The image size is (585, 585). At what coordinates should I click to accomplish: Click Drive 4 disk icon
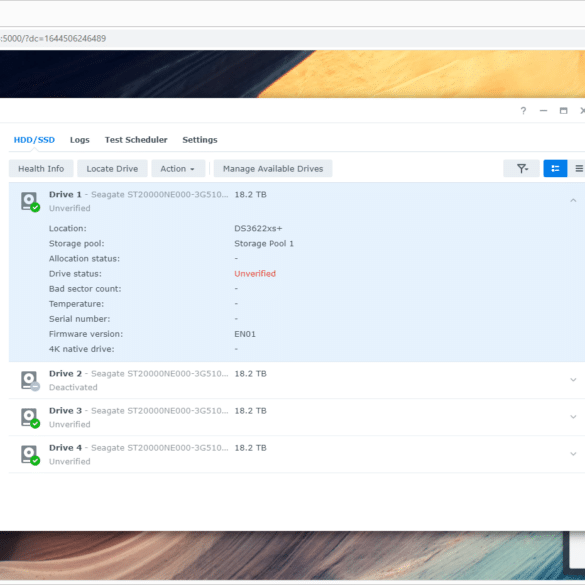coord(30,454)
